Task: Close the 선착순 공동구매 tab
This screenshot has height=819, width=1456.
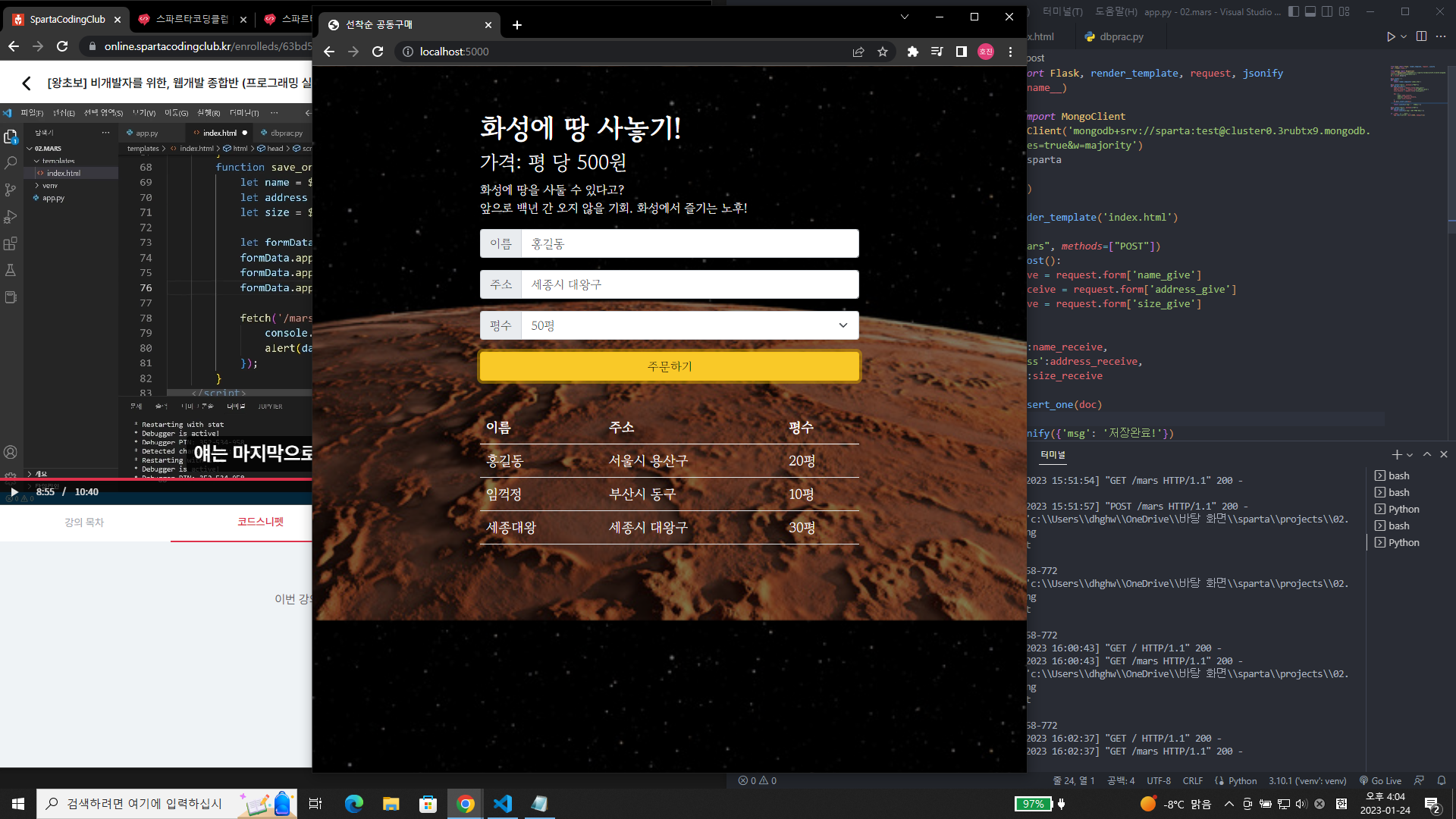Action: (x=488, y=25)
